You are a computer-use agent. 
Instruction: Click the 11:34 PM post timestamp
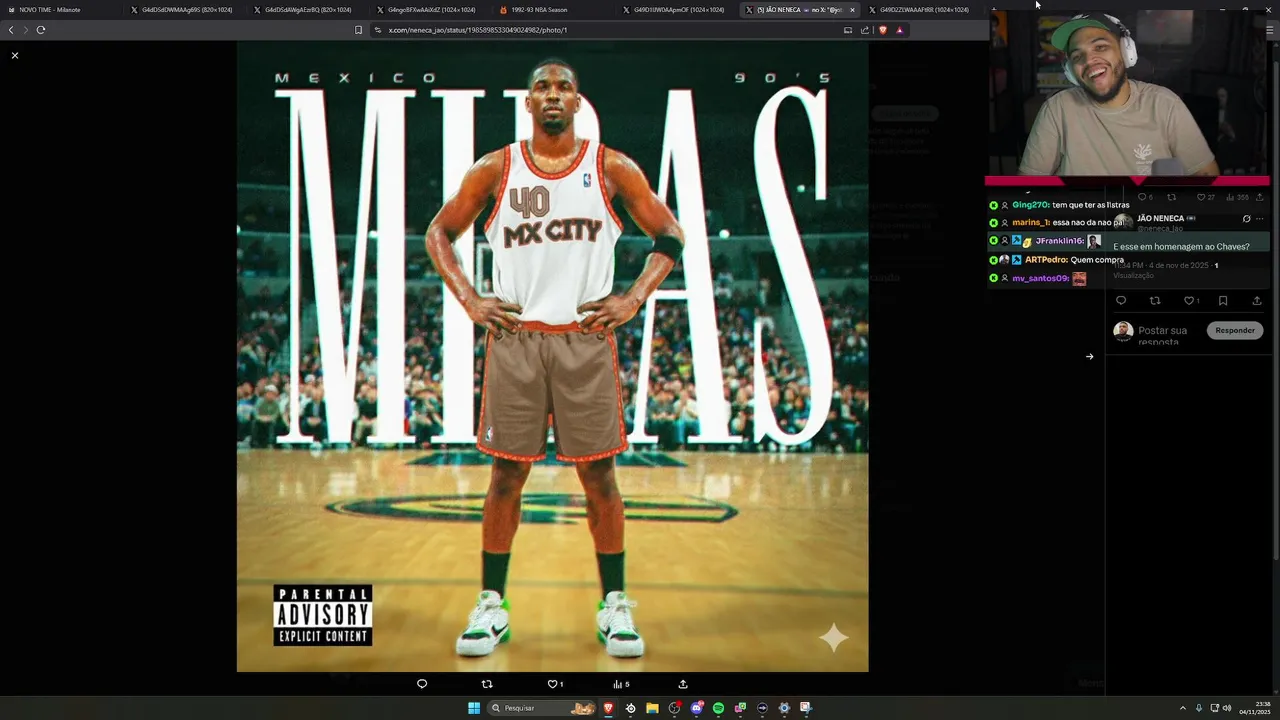(1161, 265)
